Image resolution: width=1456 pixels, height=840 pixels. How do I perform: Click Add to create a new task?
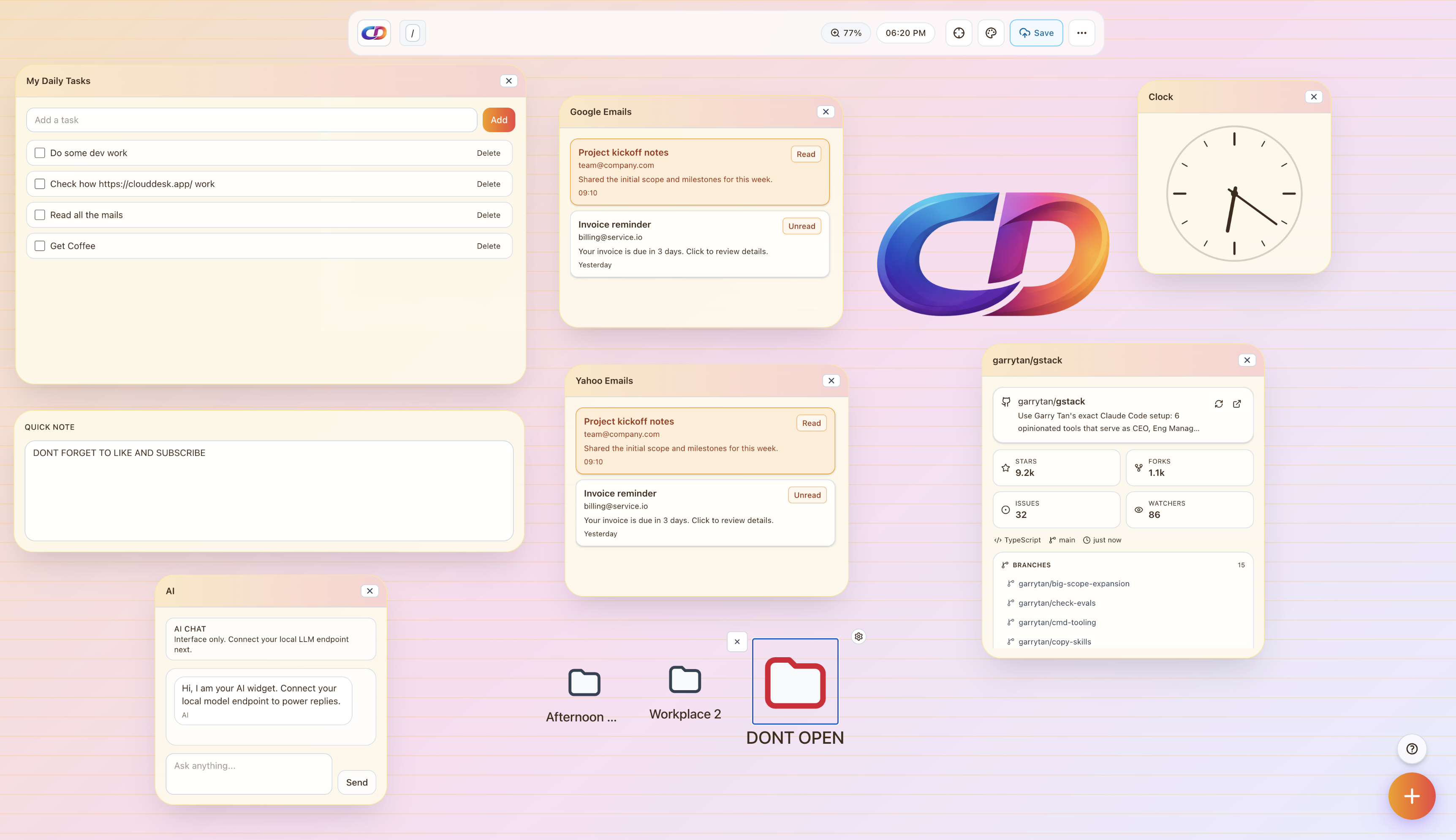(498, 119)
